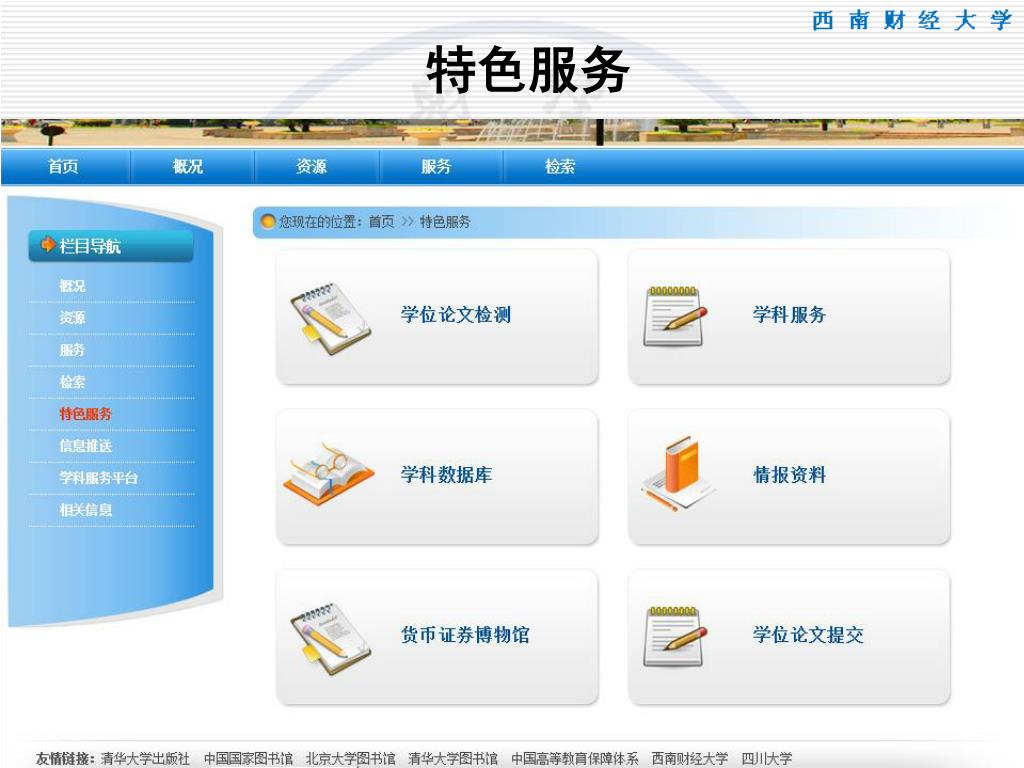The image size is (1024, 768).
Task: Click the 西南财经大学 header title
Action: pos(912,20)
